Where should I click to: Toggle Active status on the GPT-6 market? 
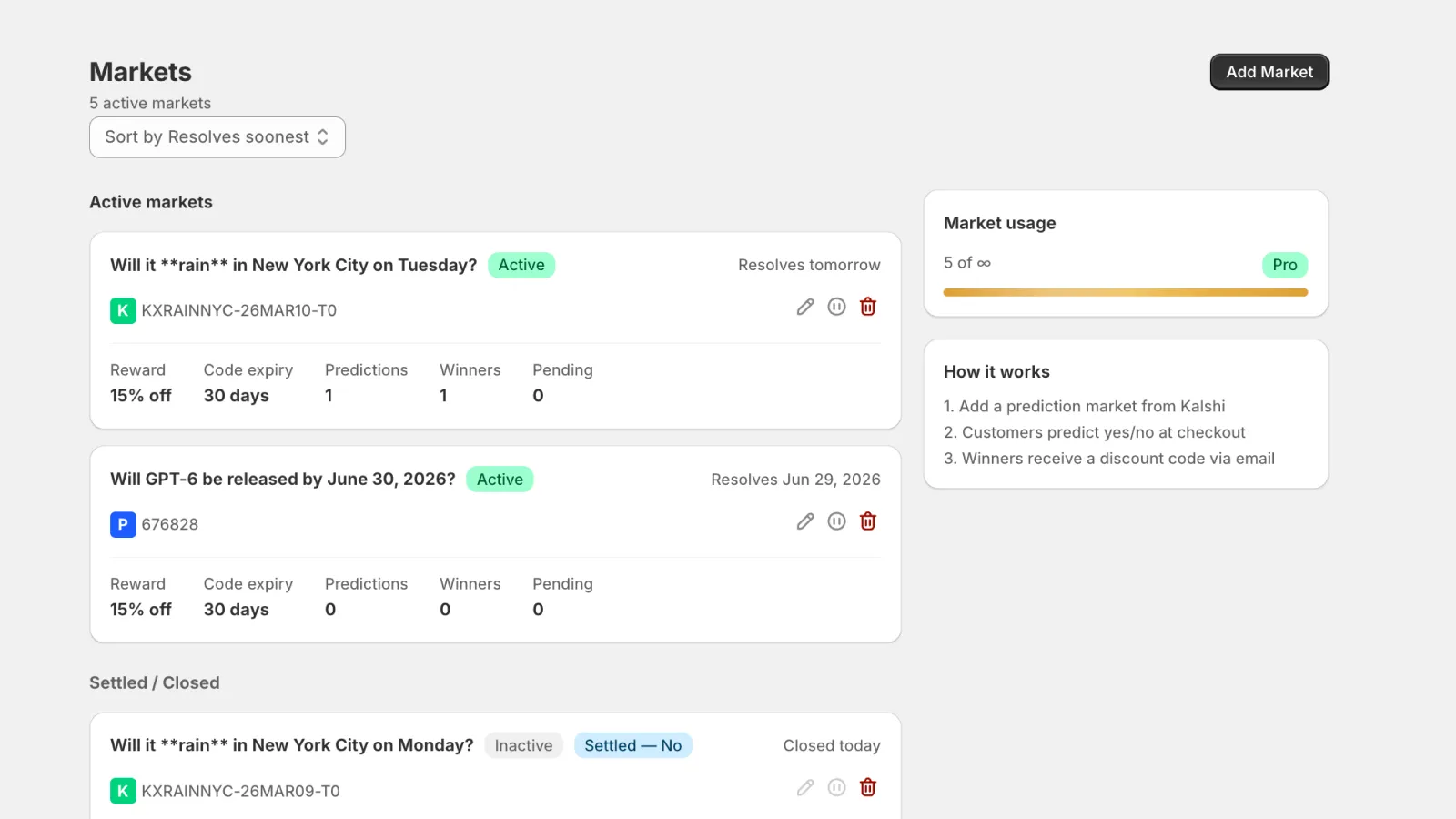[x=500, y=479]
